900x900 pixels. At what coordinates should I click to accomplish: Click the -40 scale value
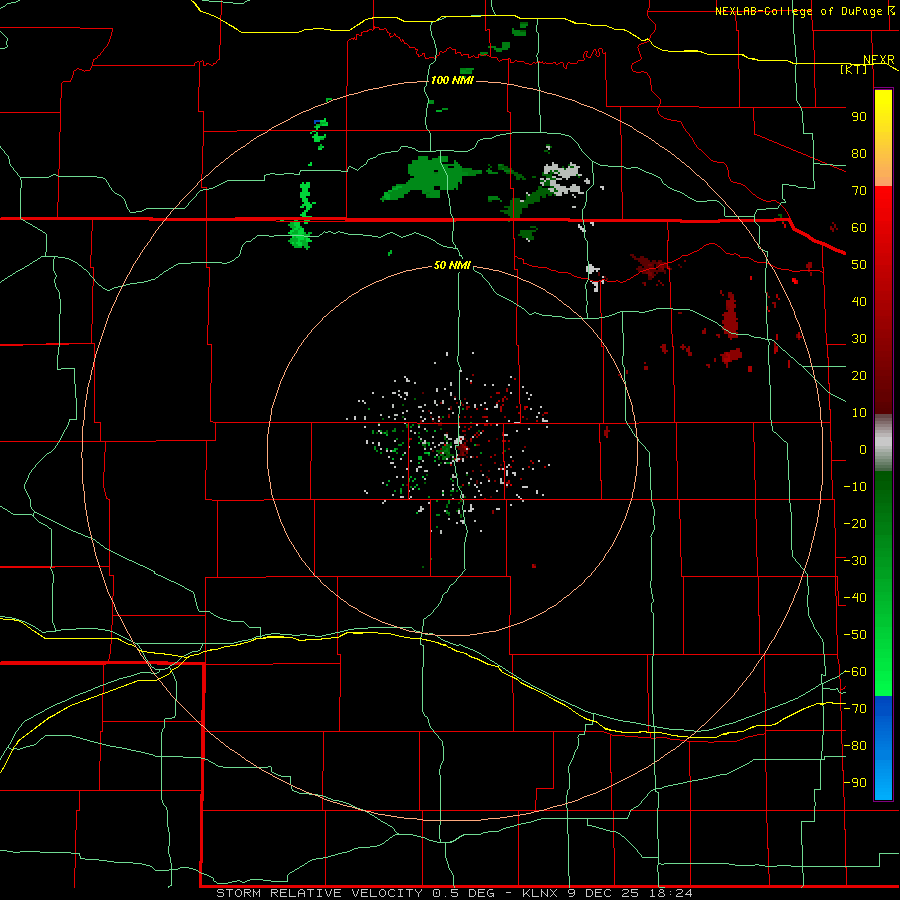click(x=855, y=598)
